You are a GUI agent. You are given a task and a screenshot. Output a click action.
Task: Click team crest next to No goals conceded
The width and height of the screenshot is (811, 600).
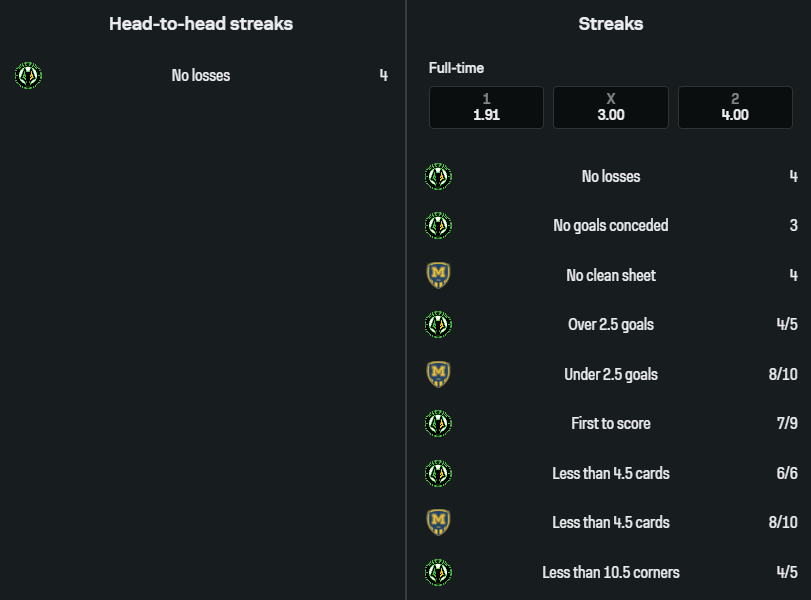438,226
